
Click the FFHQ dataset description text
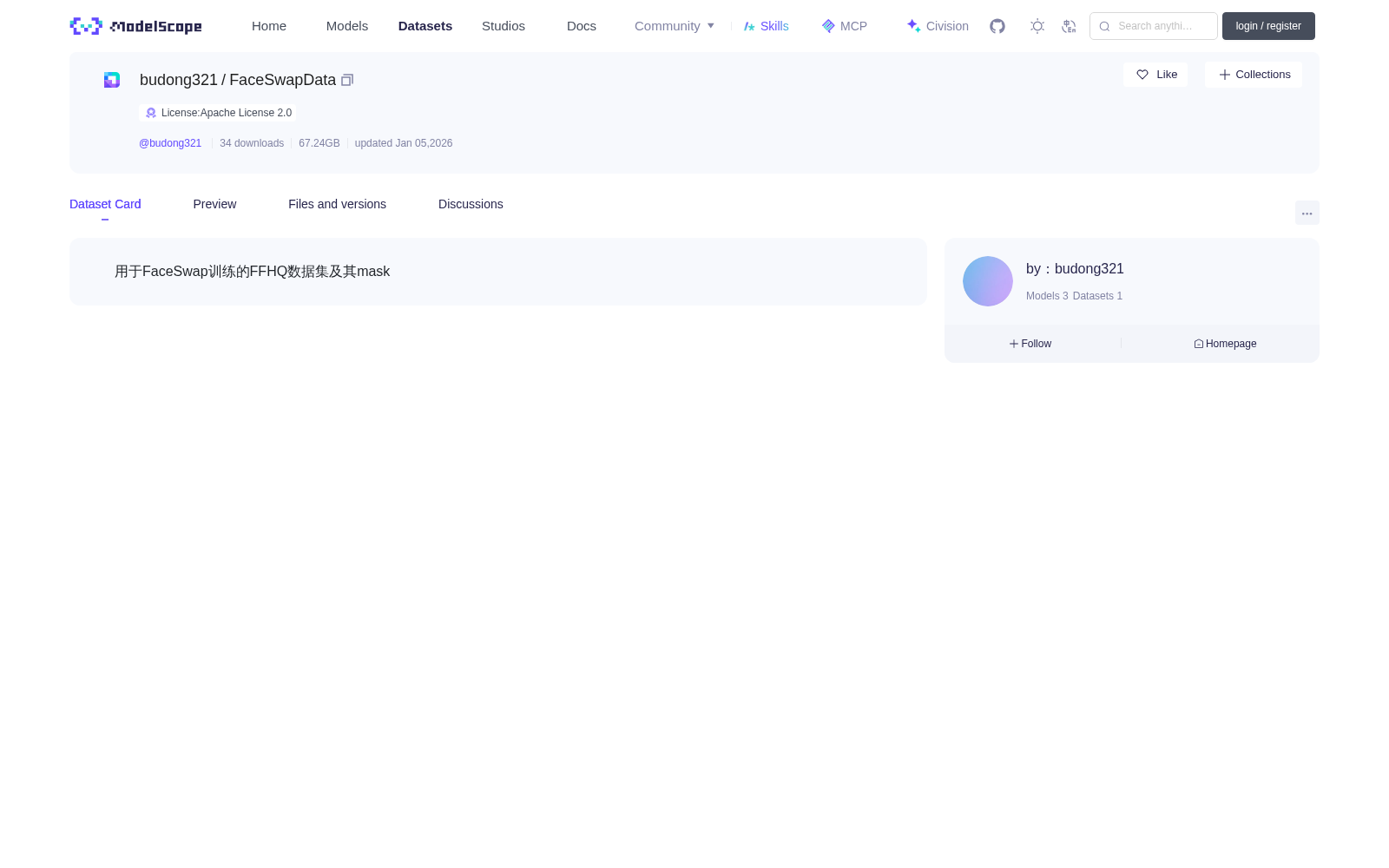(x=252, y=272)
